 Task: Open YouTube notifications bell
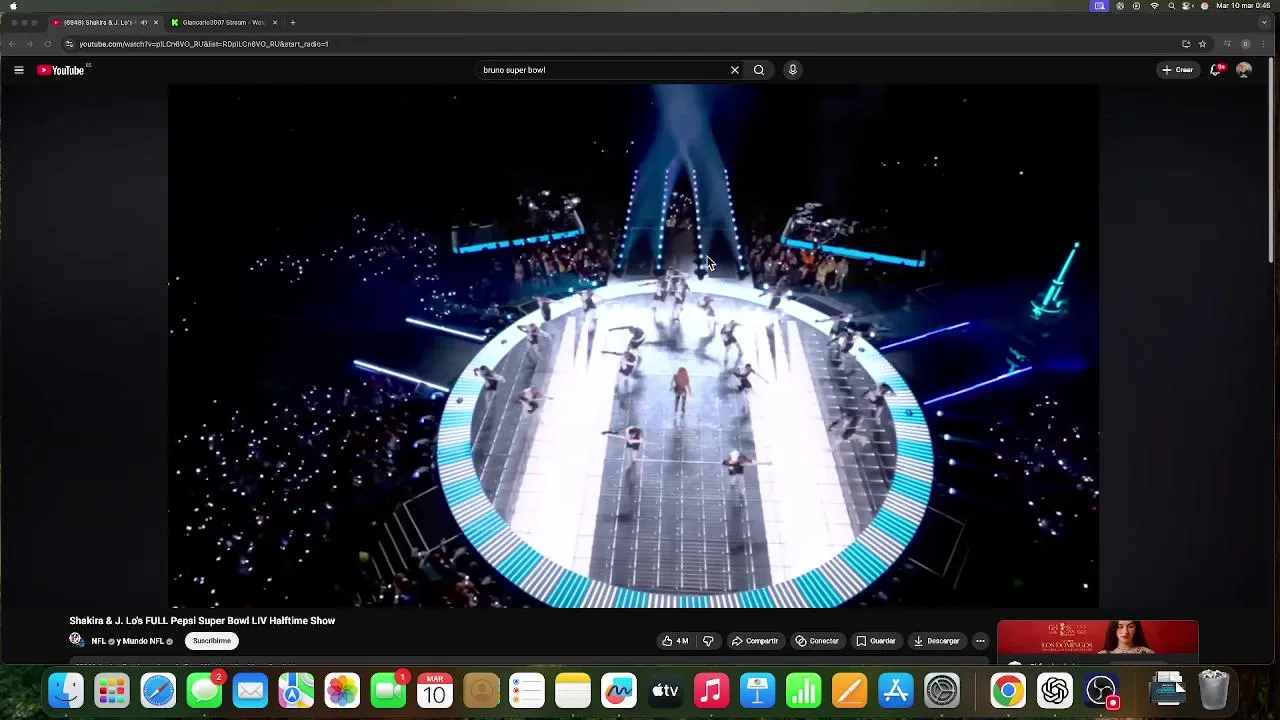point(1216,70)
